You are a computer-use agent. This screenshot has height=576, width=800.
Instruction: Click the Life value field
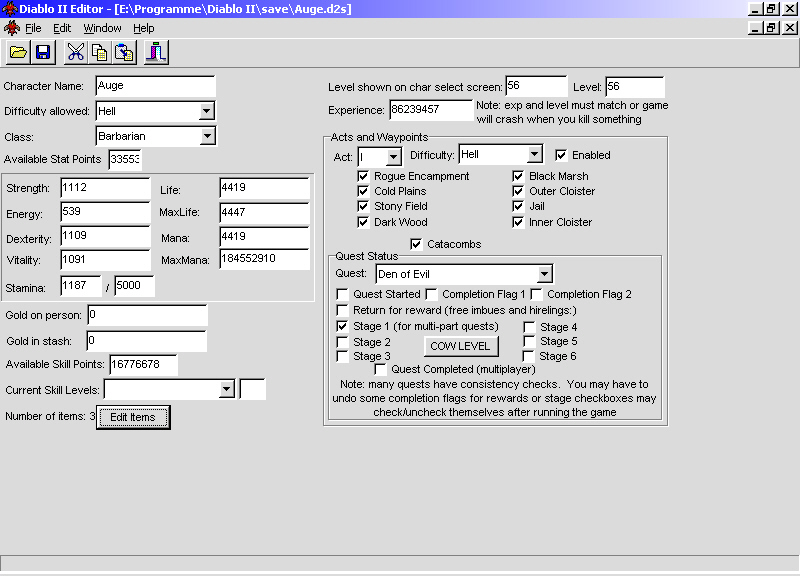pyautogui.click(x=264, y=188)
